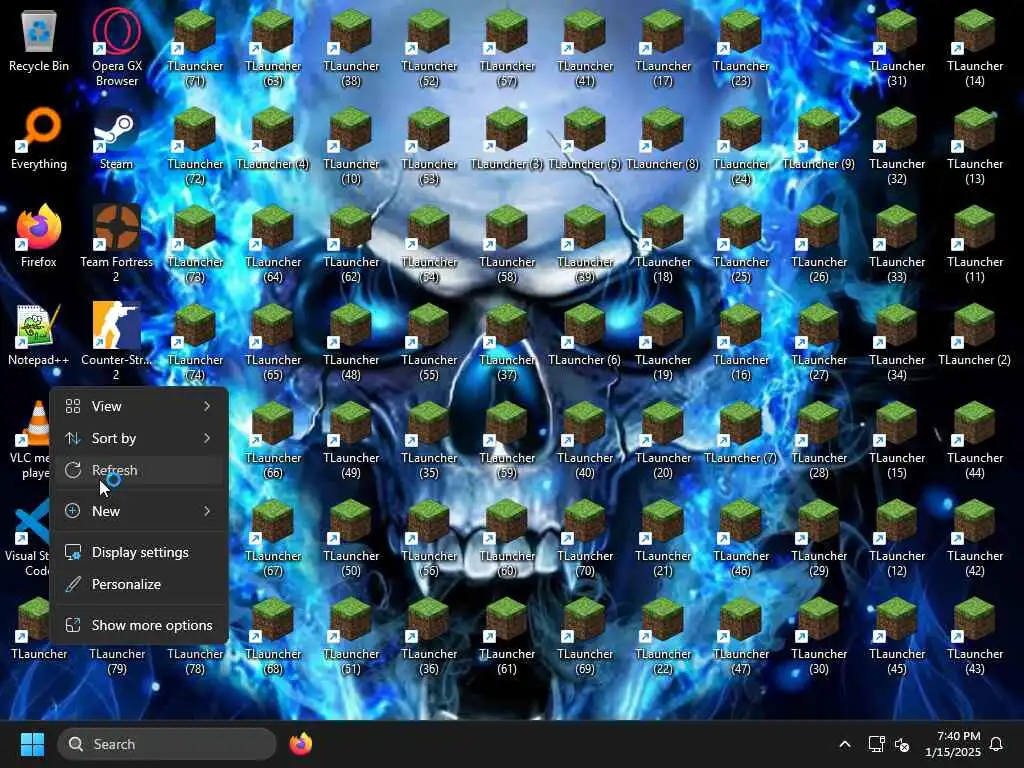
Task: Expand the Sort by submenu
Action: pos(138,438)
